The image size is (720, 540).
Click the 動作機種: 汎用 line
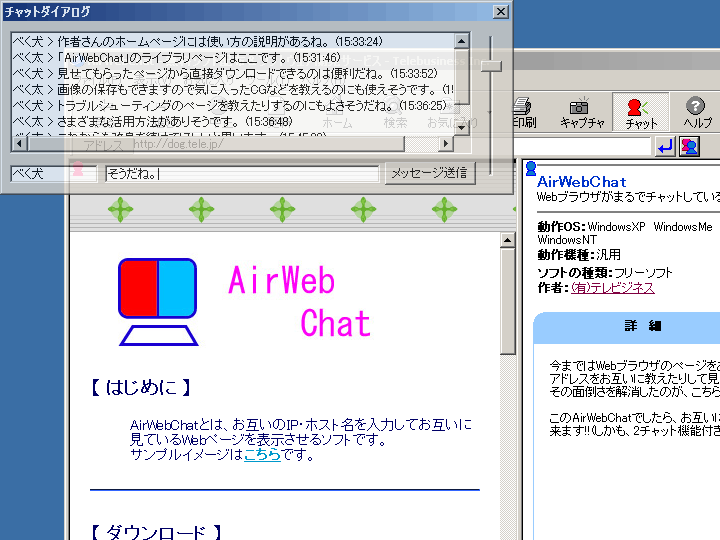point(579,254)
